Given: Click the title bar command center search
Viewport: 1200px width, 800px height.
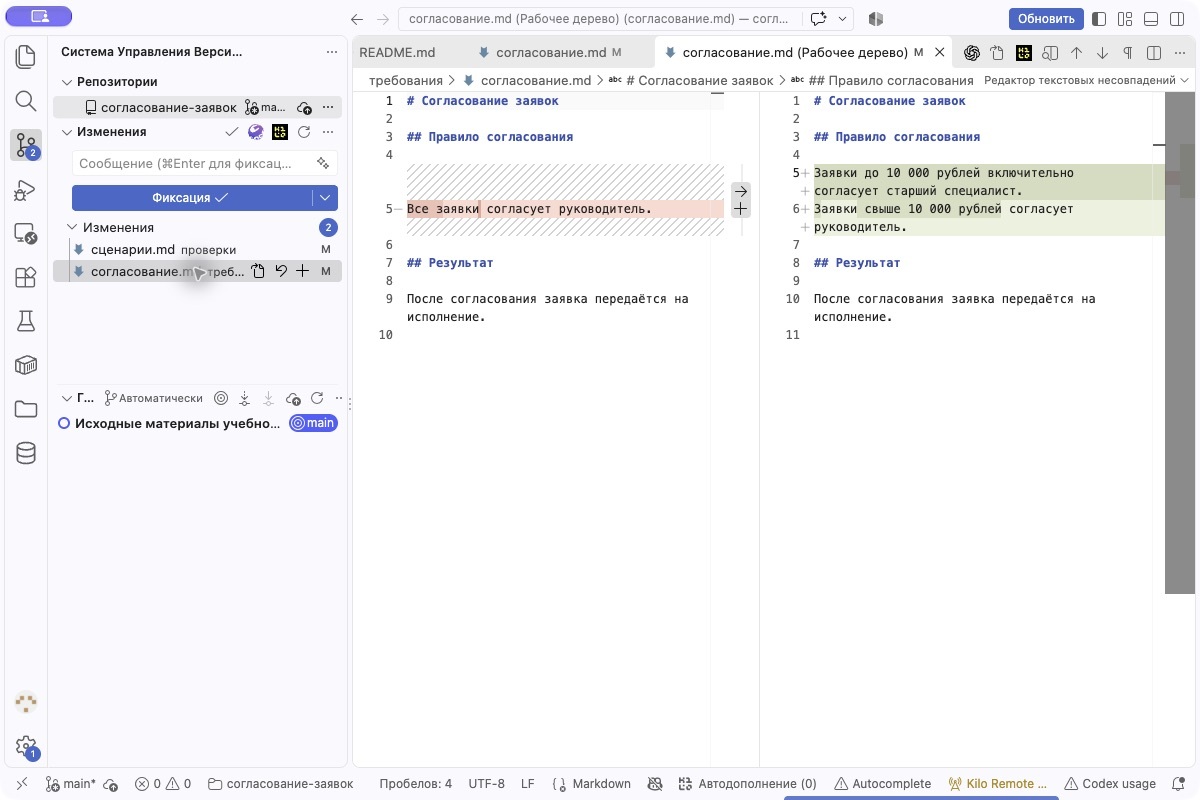Looking at the screenshot, I should tap(599, 19).
